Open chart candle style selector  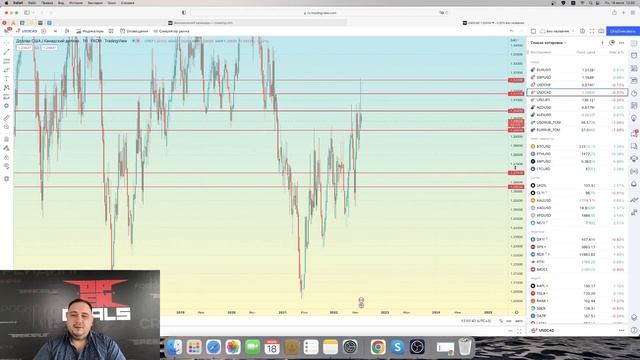(67, 31)
